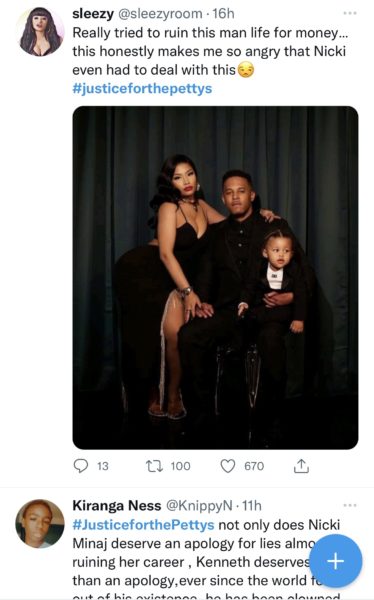Viewport: 374px width, 600px height.
Task: View the Kiranga Ness display name profile
Action: 117,505
